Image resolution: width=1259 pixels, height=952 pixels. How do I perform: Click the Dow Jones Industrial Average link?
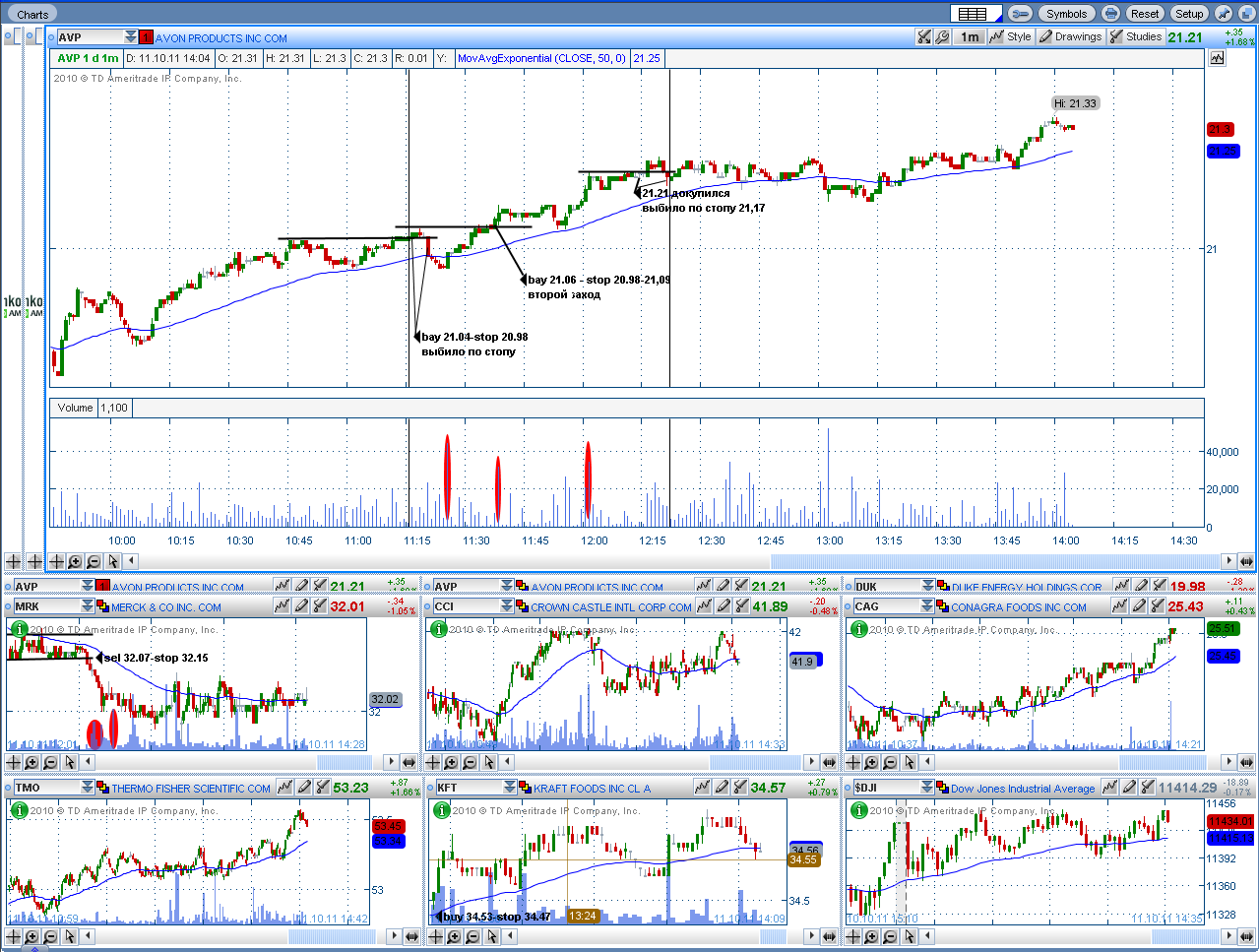1023,789
